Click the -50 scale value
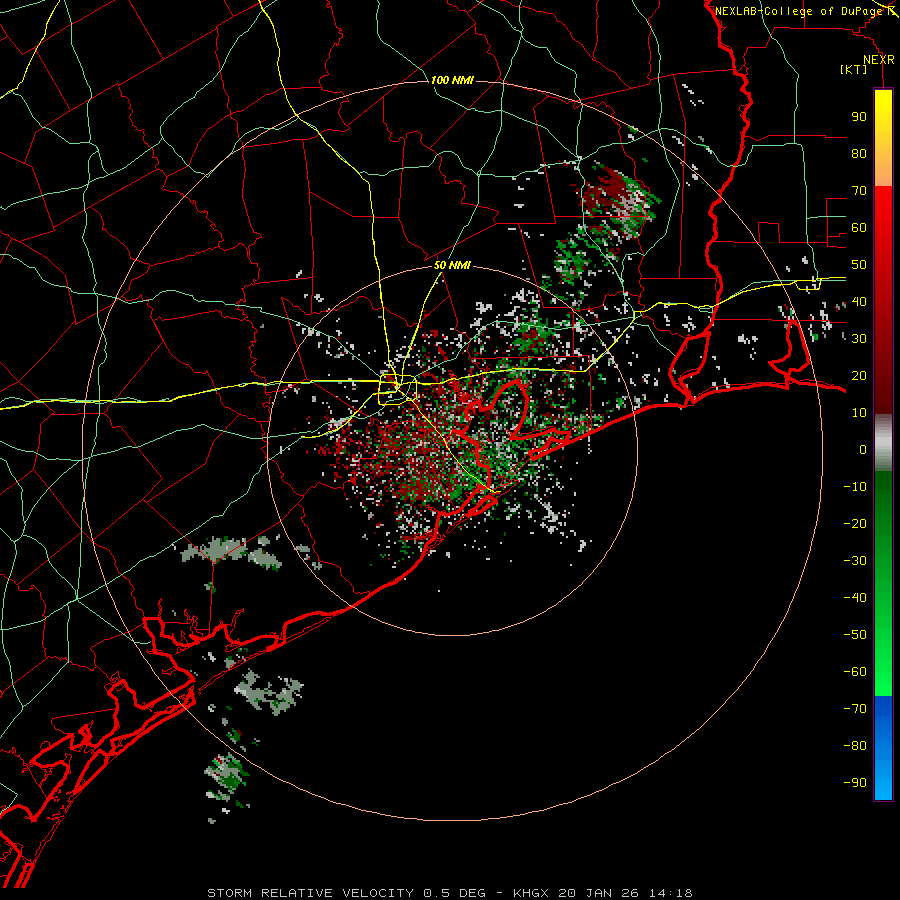 855,635
